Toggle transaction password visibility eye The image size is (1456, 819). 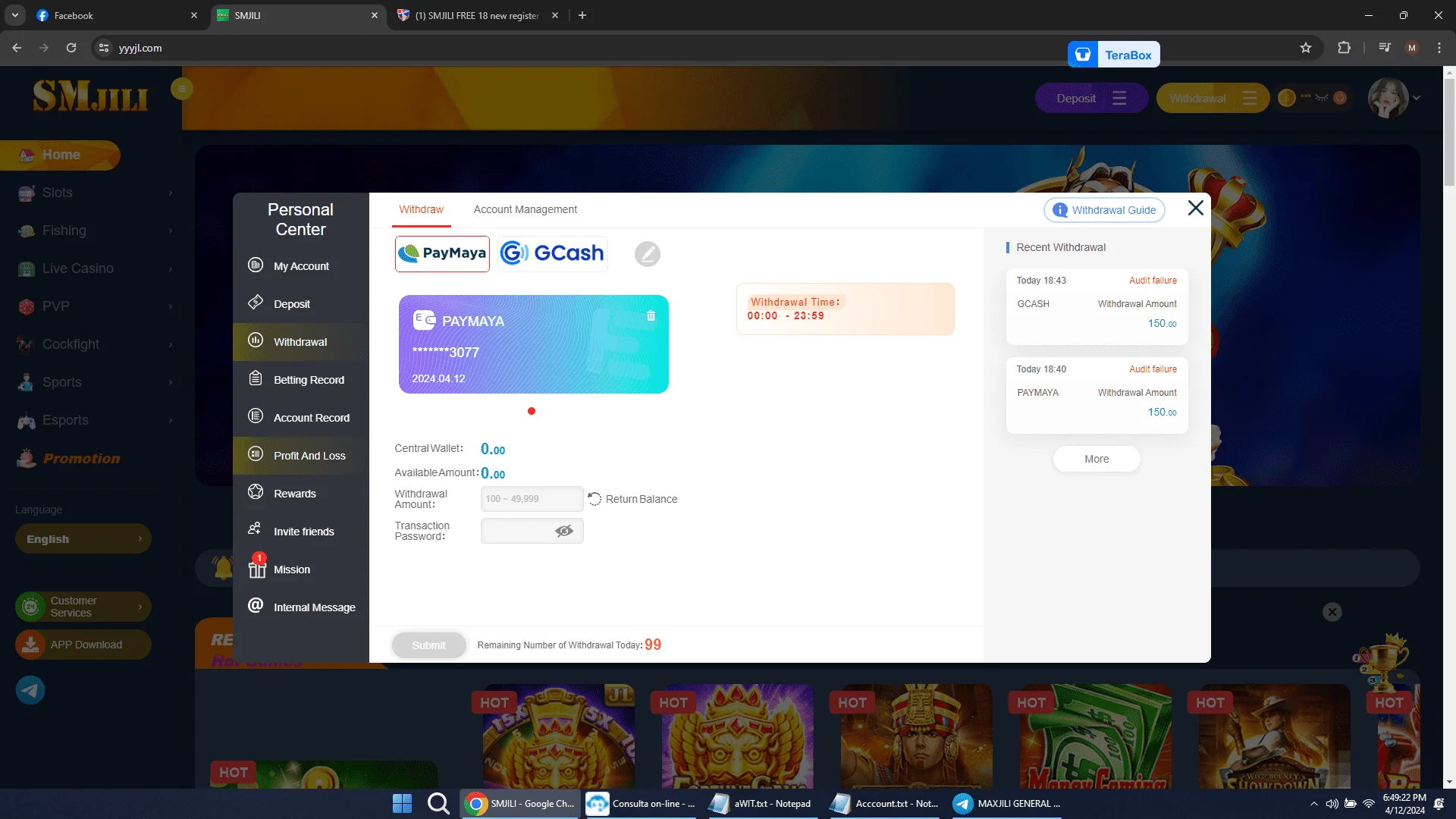tap(564, 531)
